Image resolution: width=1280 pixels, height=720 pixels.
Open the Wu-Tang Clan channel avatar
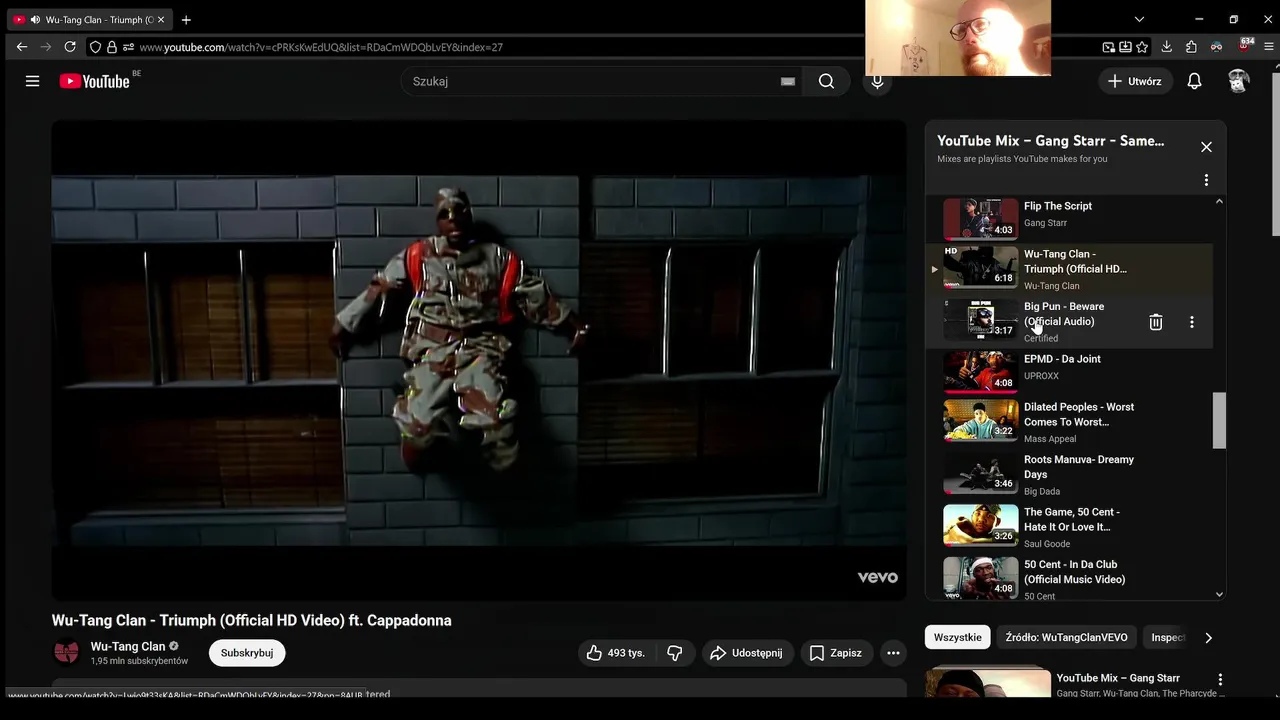point(66,653)
